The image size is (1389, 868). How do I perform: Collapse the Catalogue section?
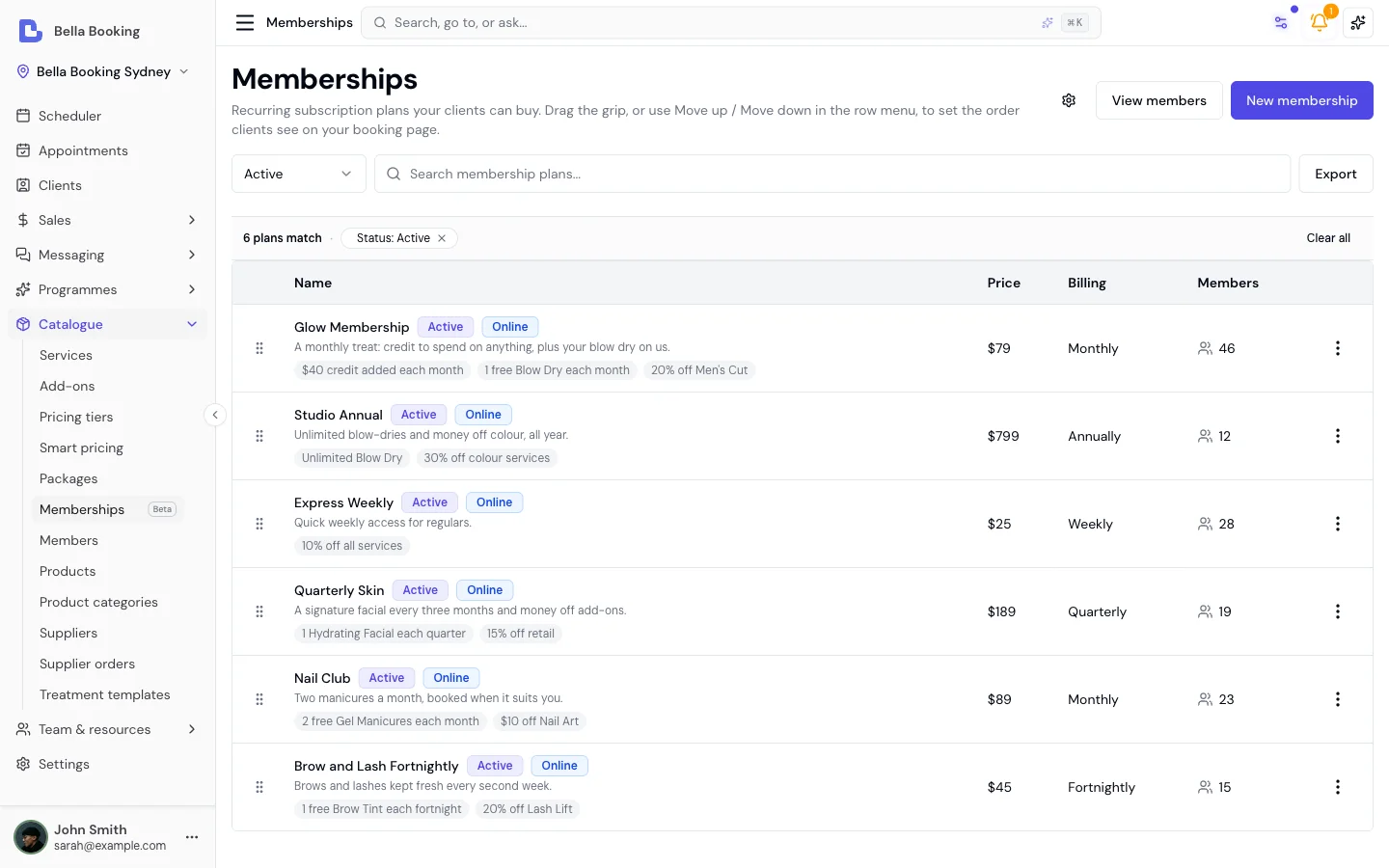107,324
